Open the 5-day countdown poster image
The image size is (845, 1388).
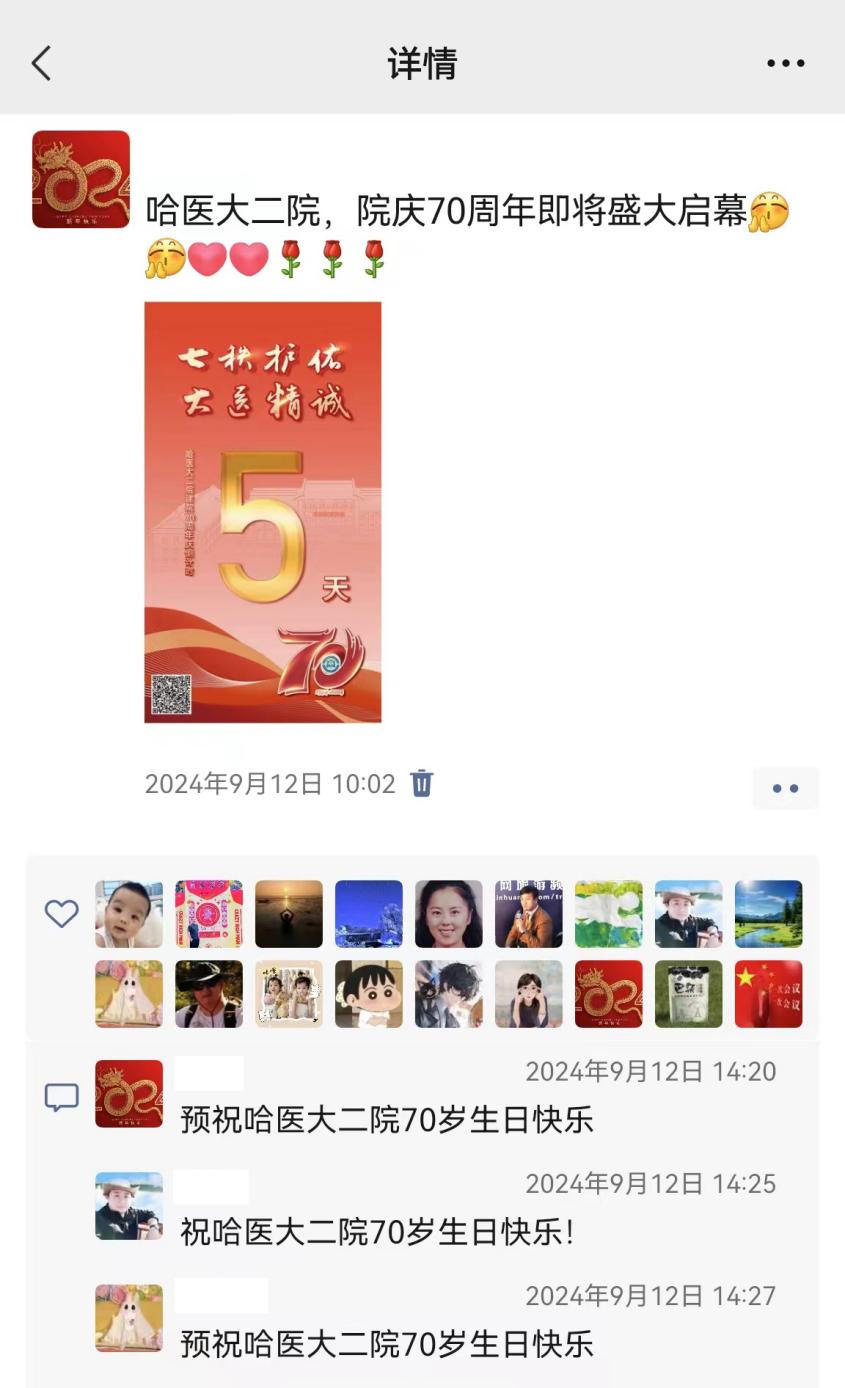point(263,512)
